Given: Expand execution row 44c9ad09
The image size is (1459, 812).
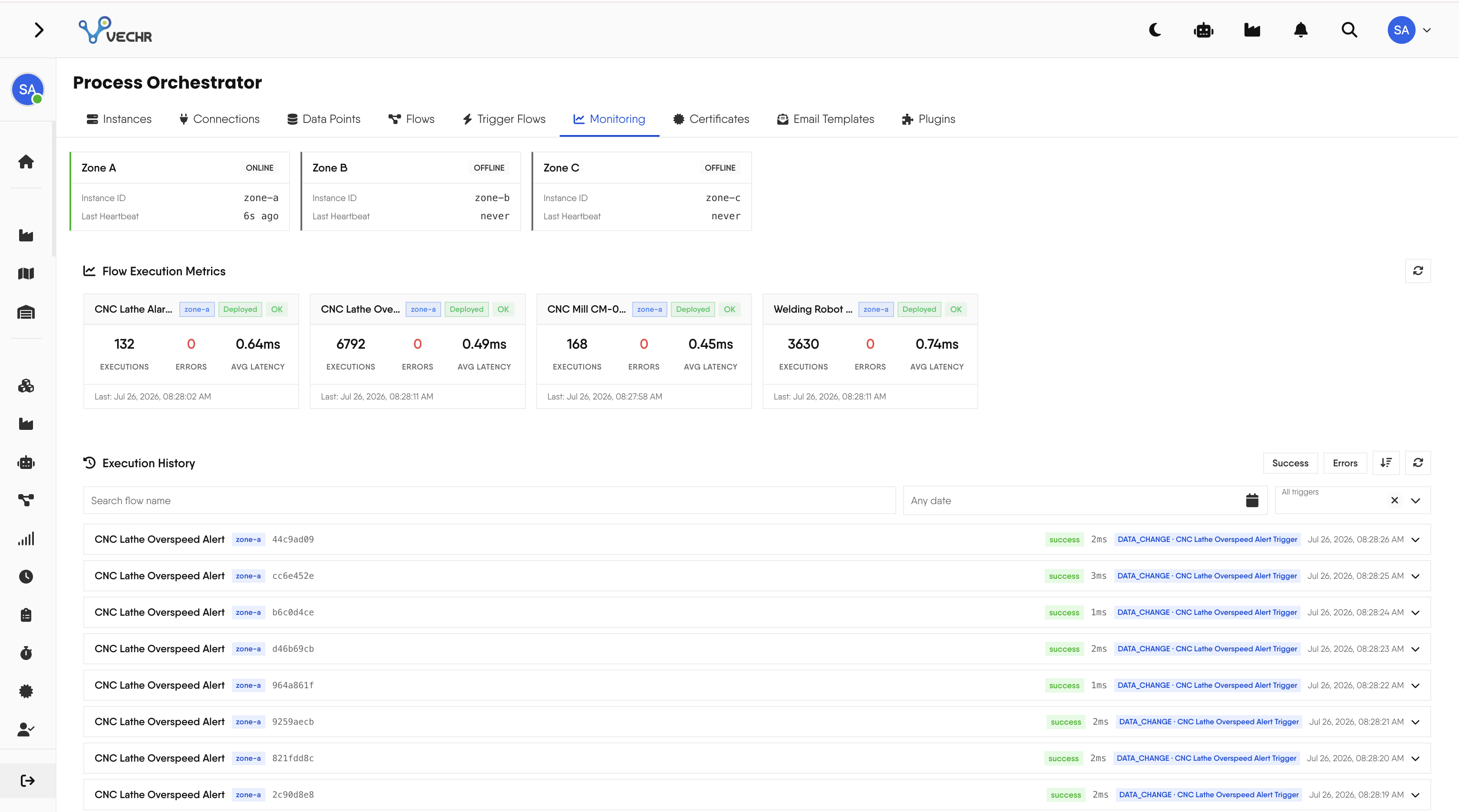Looking at the screenshot, I should pyautogui.click(x=1416, y=539).
